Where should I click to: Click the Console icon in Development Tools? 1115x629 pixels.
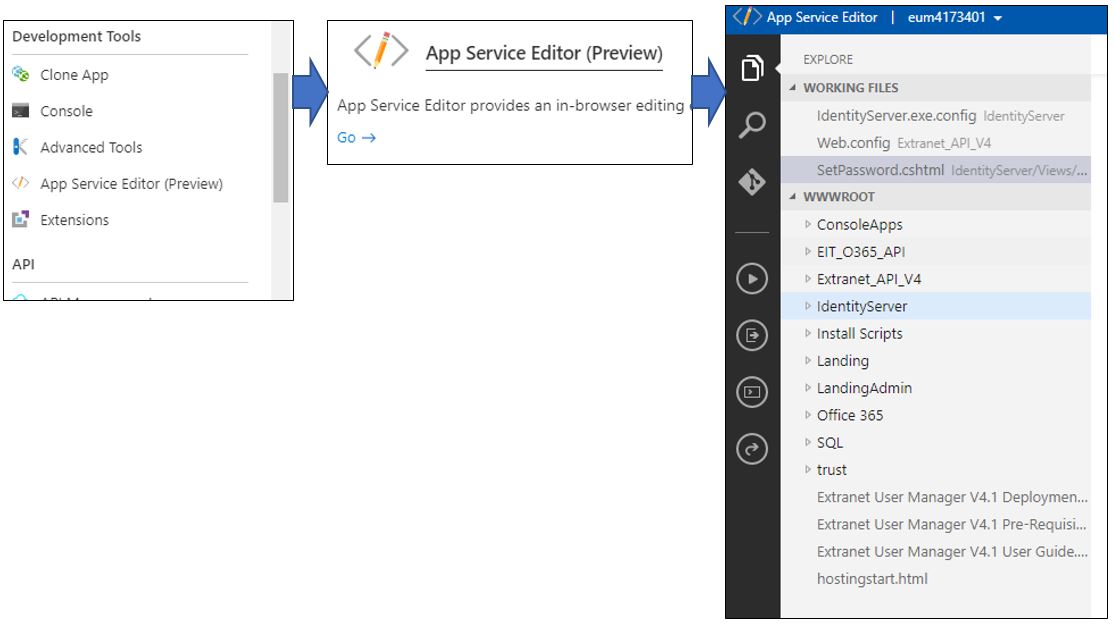tap(21, 111)
